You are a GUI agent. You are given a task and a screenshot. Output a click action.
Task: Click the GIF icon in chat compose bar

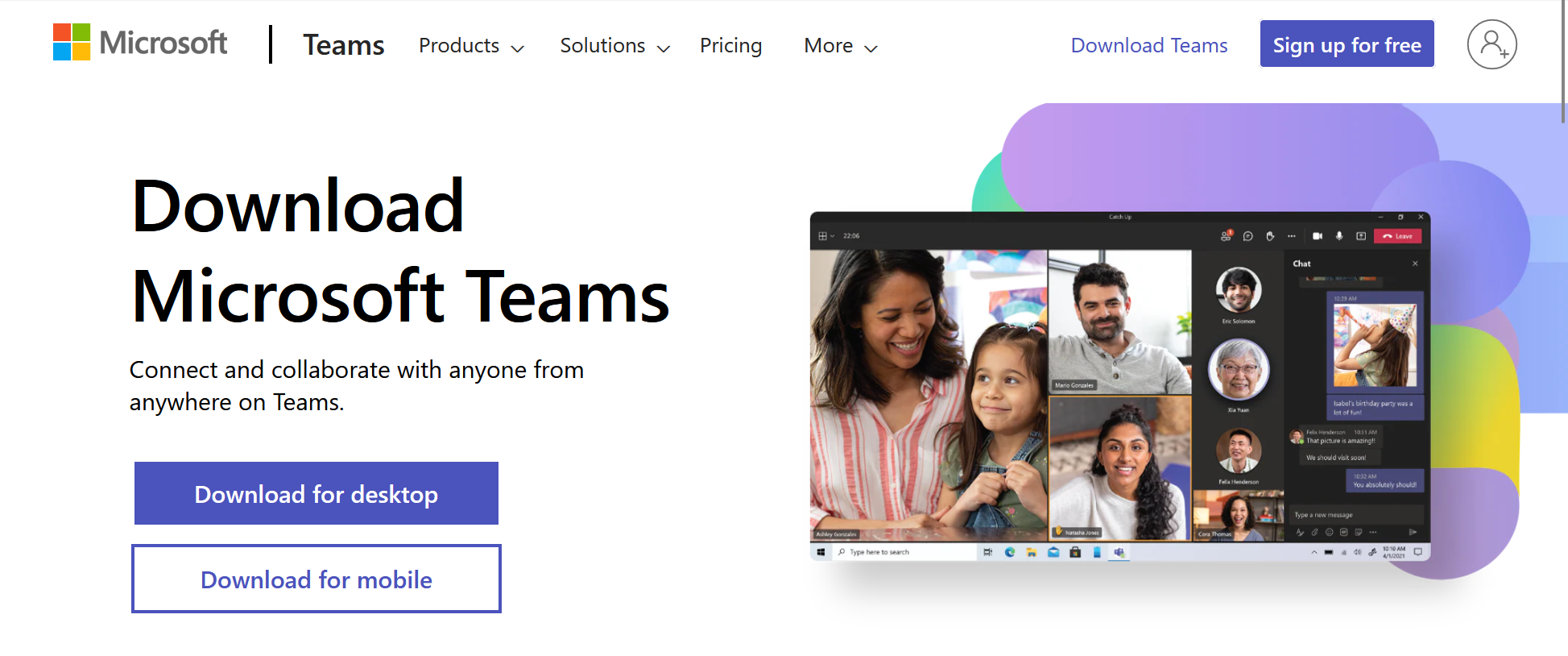1344,532
